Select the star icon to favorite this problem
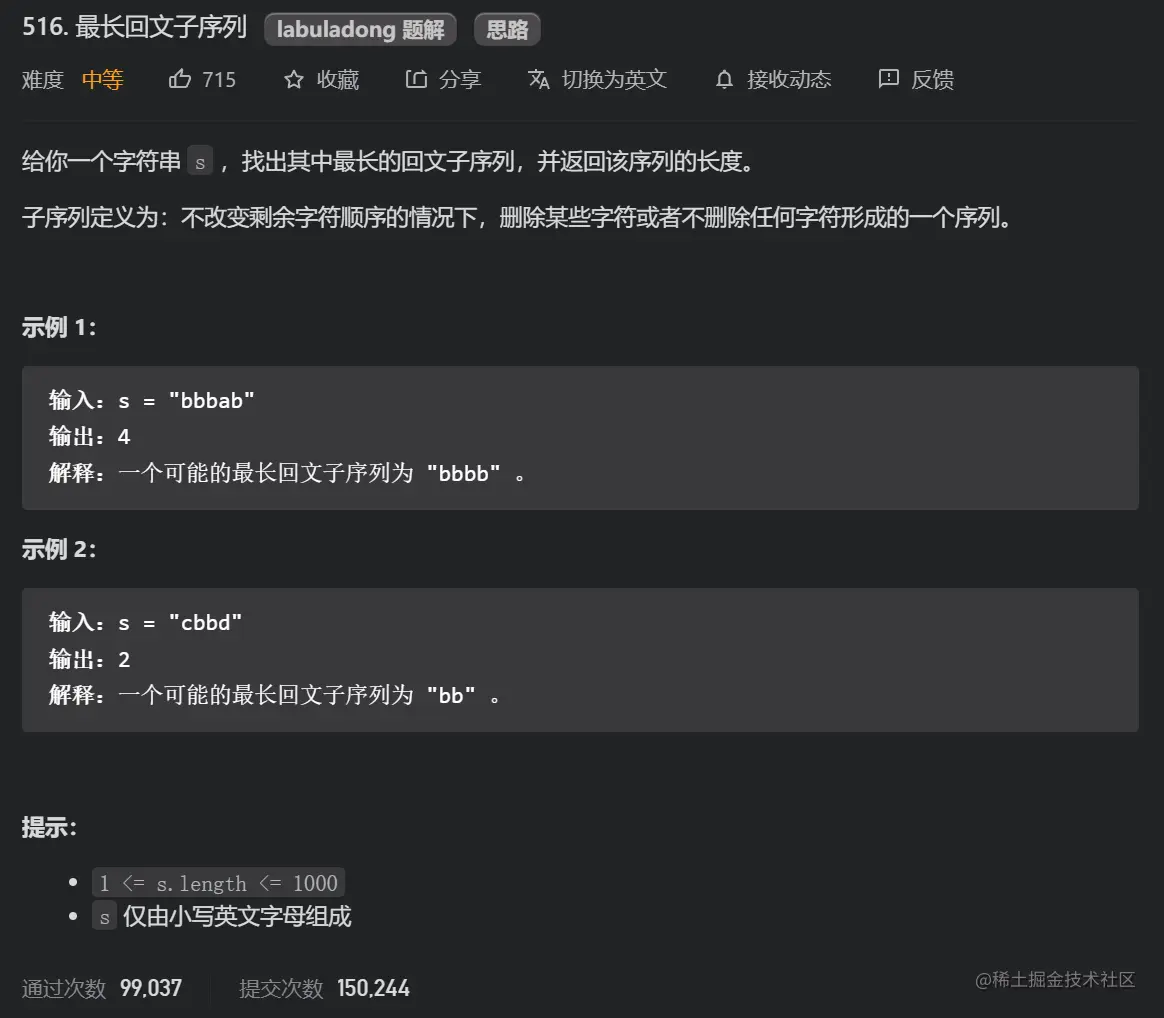This screenshot has width=1164, height=1018. [x=292, y=79]
